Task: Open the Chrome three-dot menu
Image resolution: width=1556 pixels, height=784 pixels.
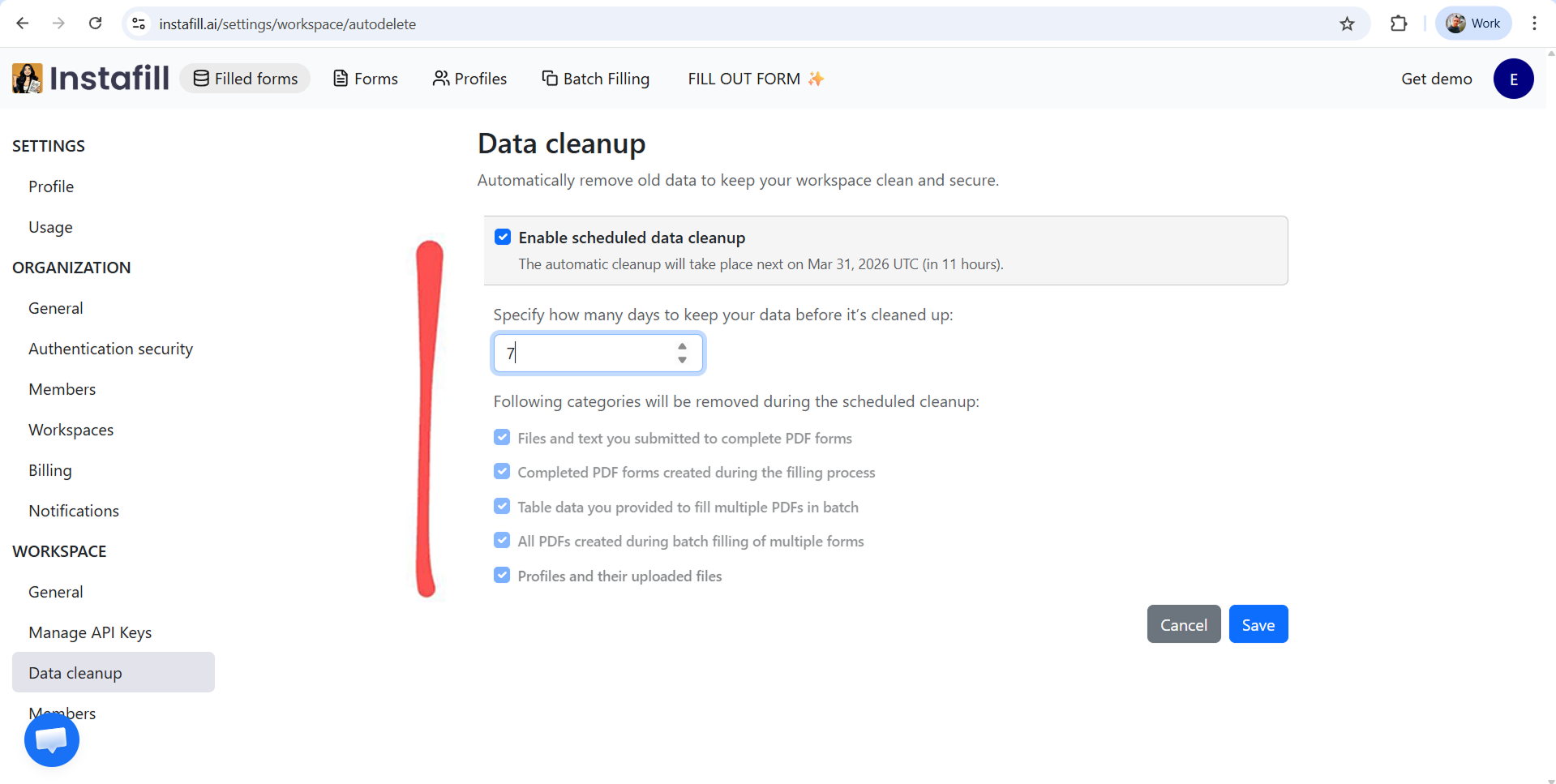Action: 1534,24
